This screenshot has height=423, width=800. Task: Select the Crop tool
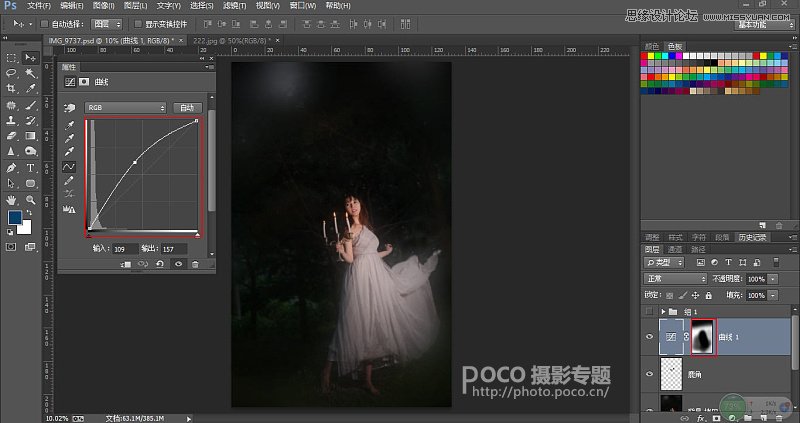11,88
